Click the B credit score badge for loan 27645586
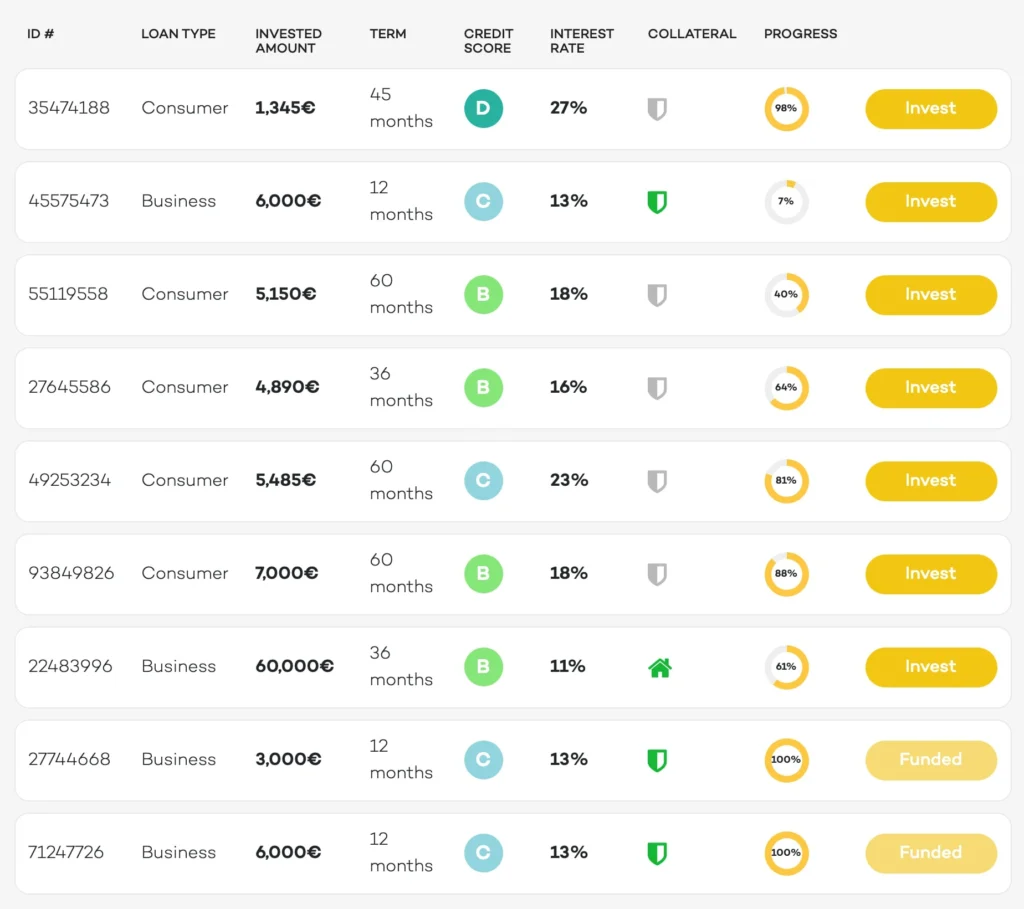 (483, 387)
